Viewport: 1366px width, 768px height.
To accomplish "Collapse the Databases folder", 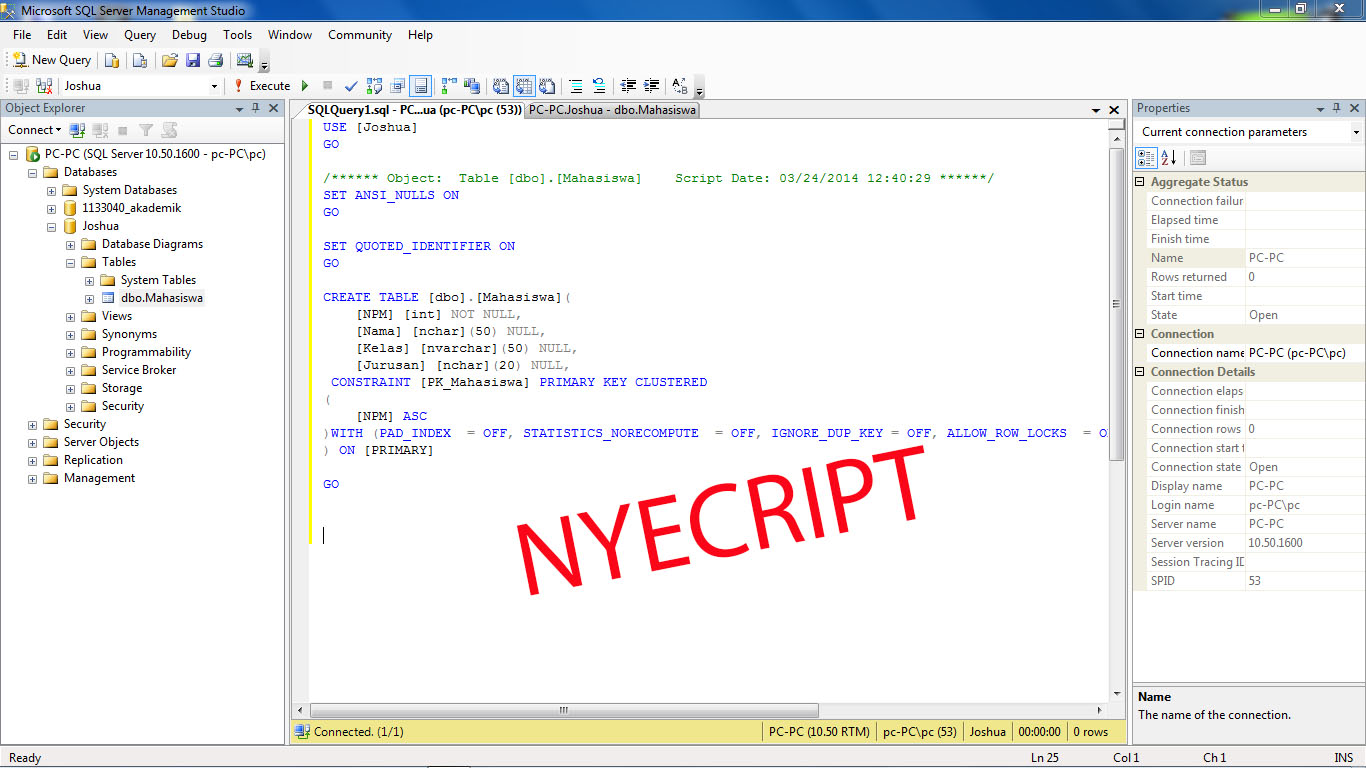I will 31,171.
